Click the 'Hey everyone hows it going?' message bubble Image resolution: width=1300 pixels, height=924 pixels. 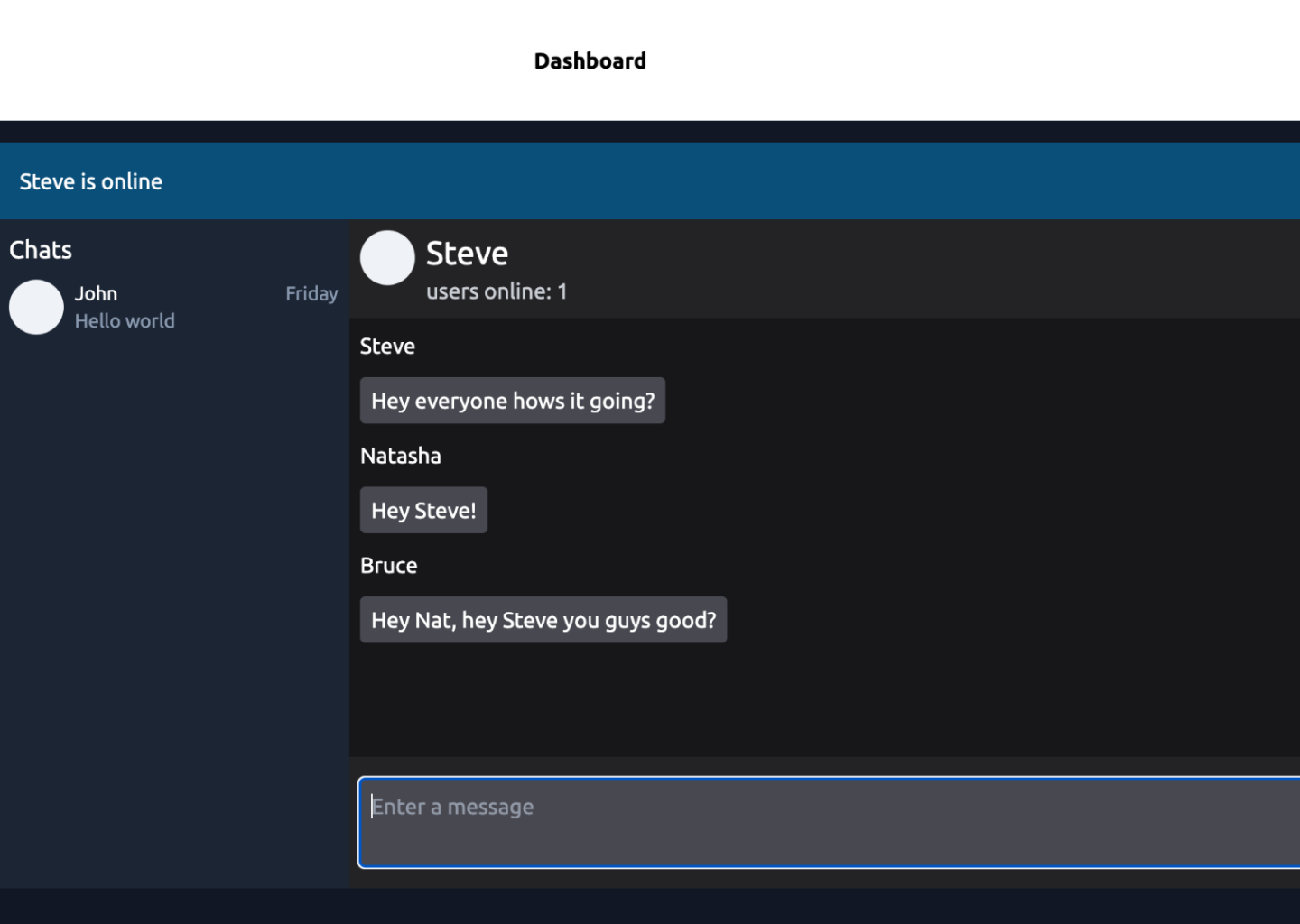pyautogui.click(x=512, y=401)
